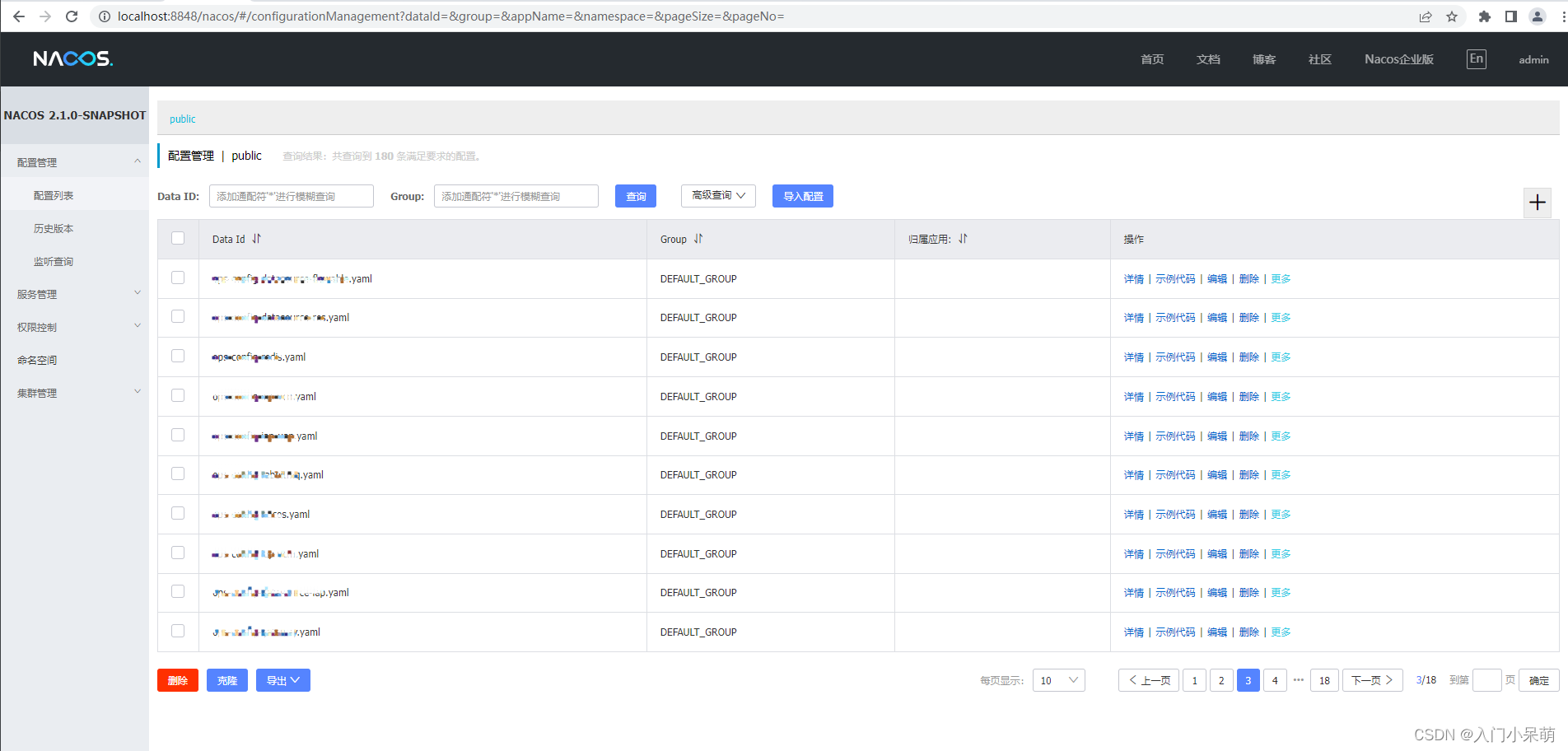This screenshot has height=751, width=1568.
Task: Check the first row checkbox
Action: click(x=178, y=278)
